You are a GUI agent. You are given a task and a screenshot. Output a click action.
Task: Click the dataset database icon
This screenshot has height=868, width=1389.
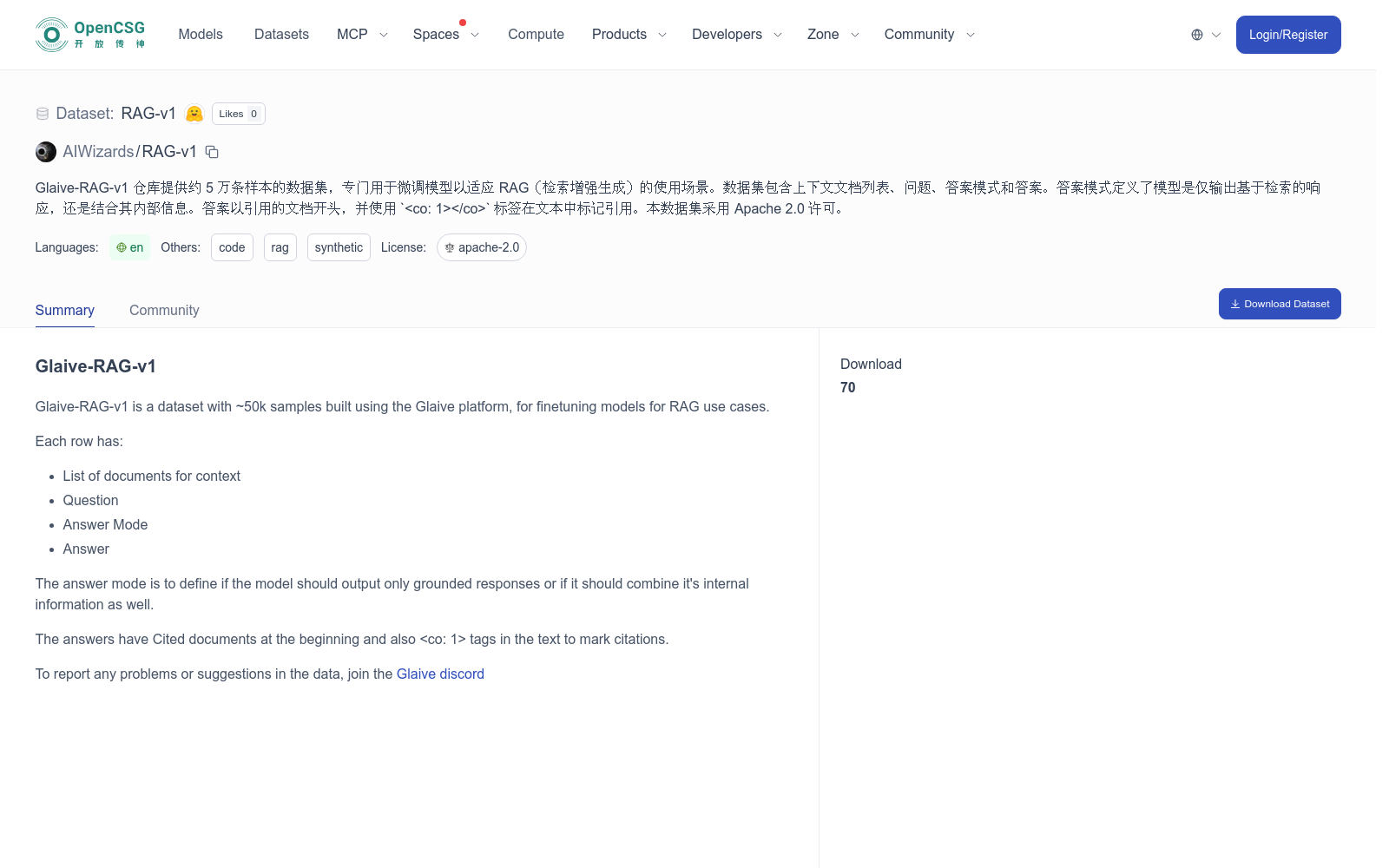click(43, 114)
